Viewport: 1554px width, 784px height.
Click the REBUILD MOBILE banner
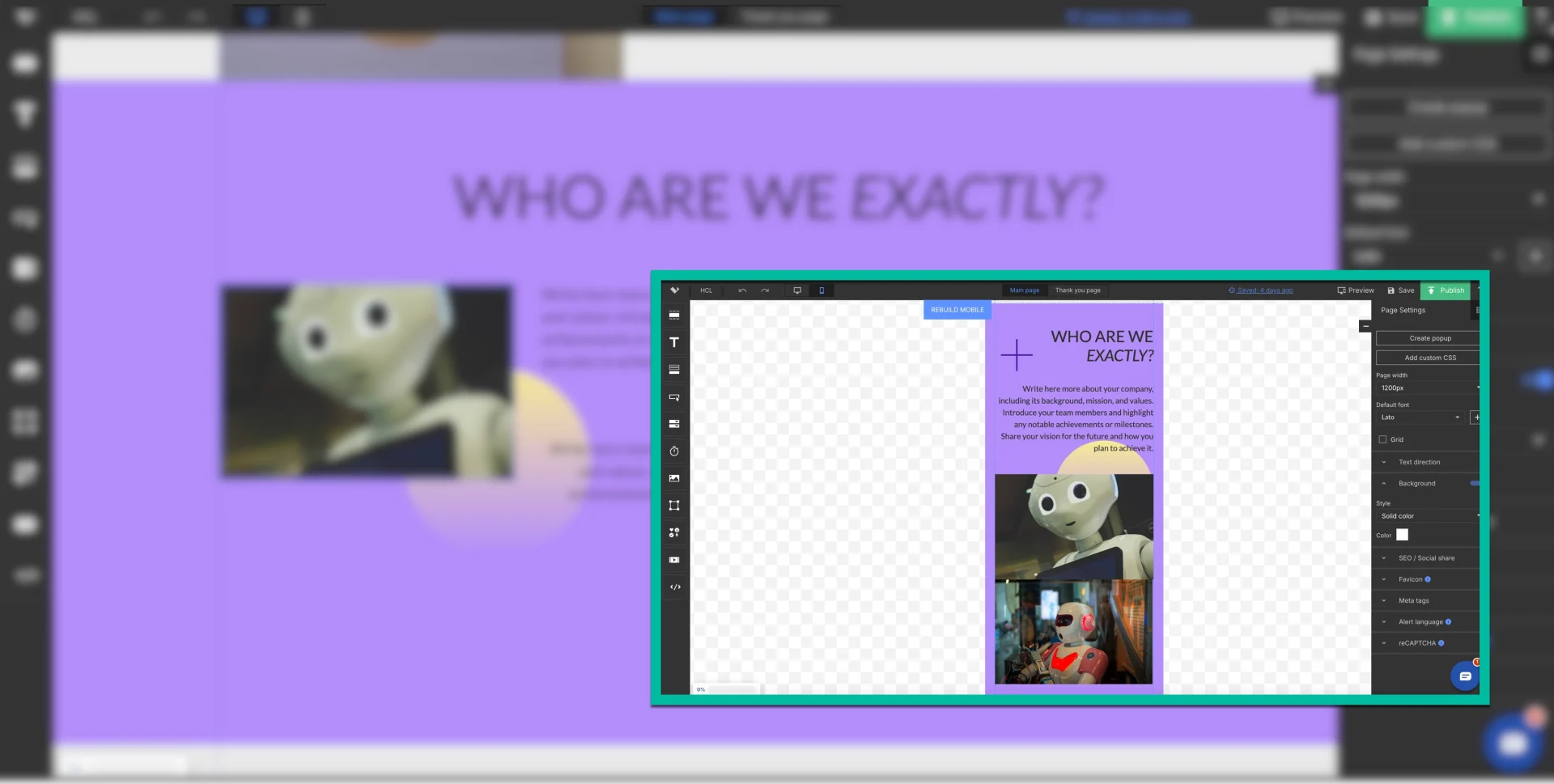(x=957, y=309)
